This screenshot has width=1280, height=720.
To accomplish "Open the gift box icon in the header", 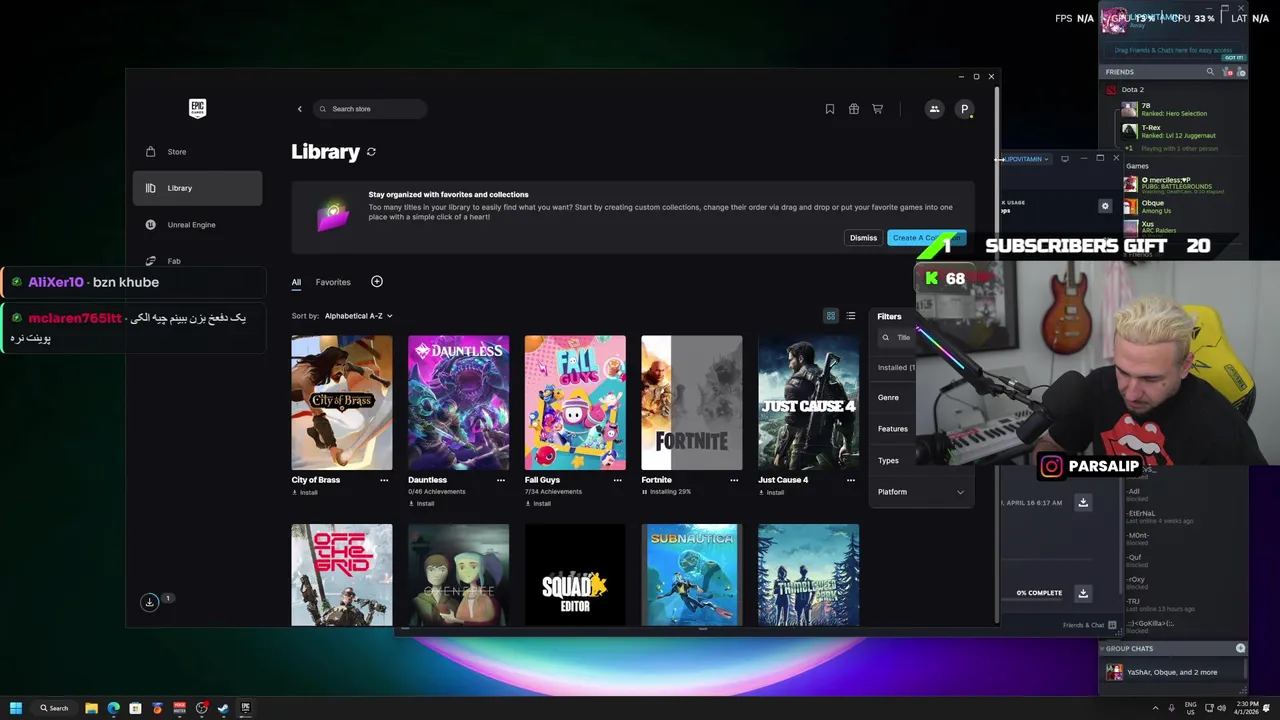I will point(854,109).
